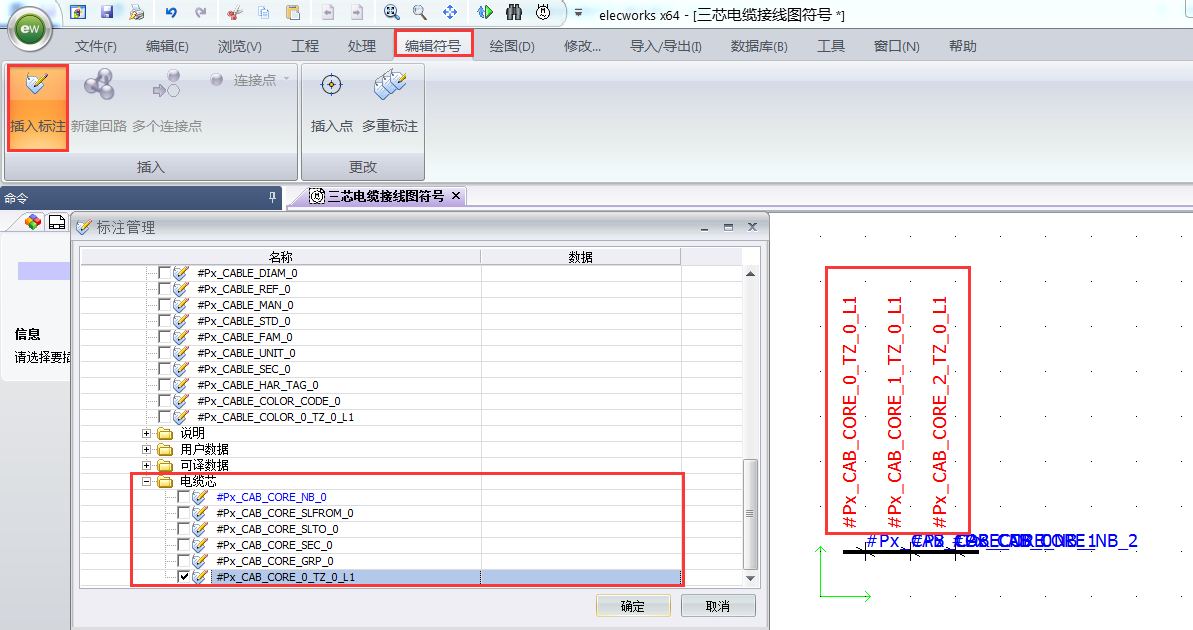Screen dimensions: 1193x630
Task: Open quick access toolbar customize dropdown
Action: click(578, 13)
